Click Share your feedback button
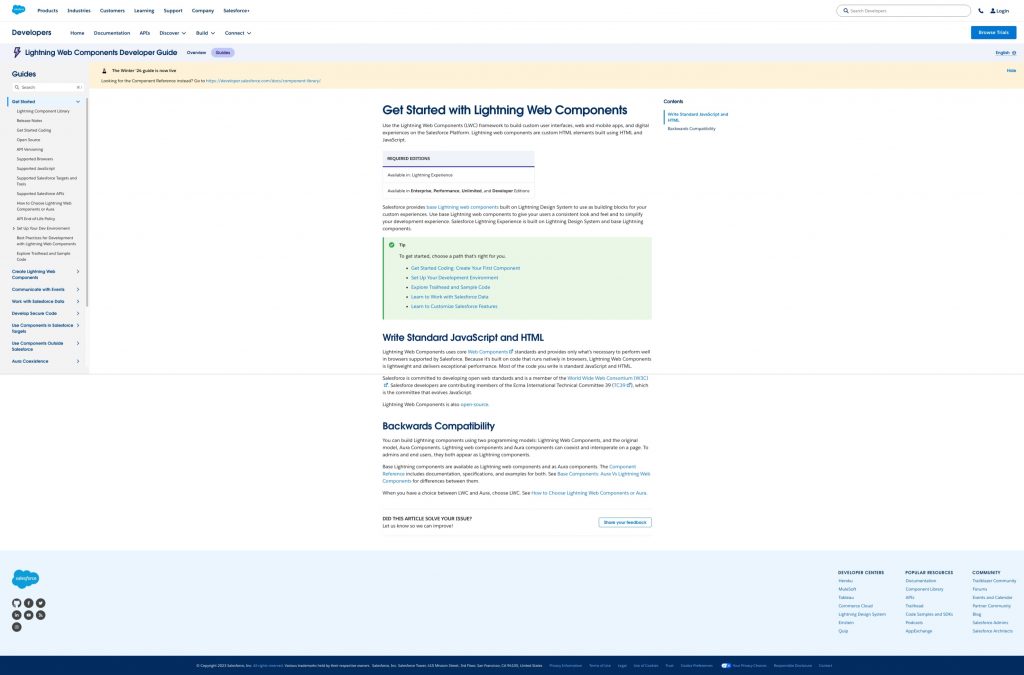 pyautogui.click(x=625, y=522)
